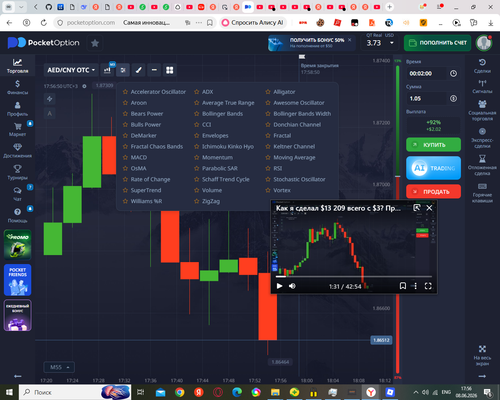Viewport: 500px width, 400px height.
Task: Expand the account balance dropdown arrow
Action: [x=392, y=43]
